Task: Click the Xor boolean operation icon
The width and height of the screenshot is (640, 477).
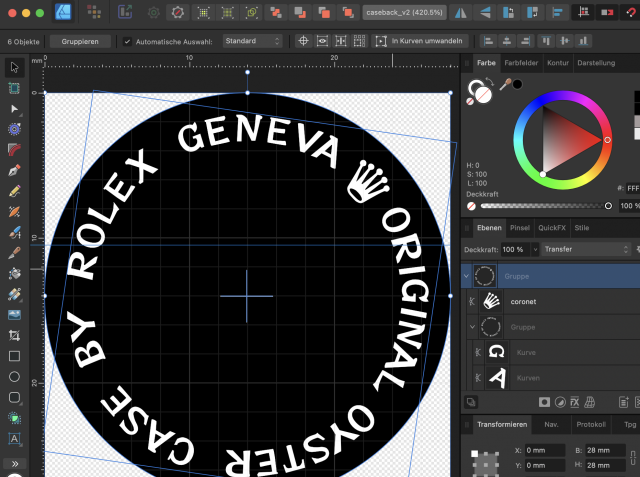Action: click(348, 13)
